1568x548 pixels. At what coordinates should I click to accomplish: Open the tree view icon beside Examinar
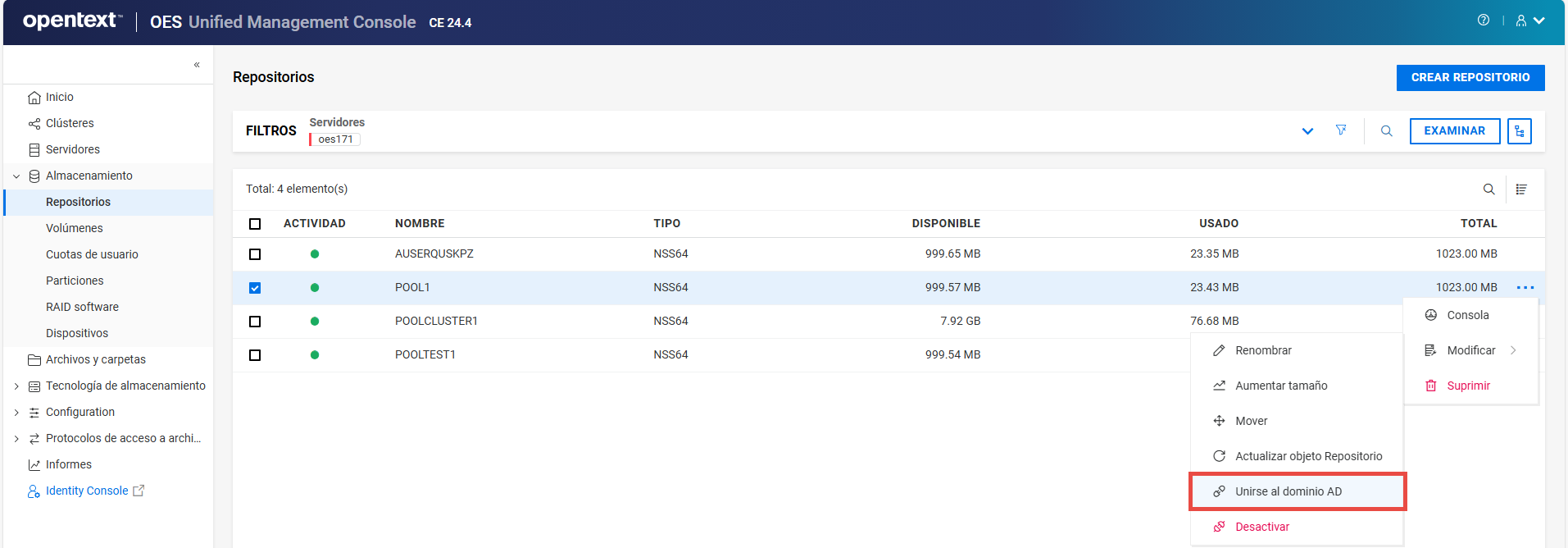[1519, 131]
